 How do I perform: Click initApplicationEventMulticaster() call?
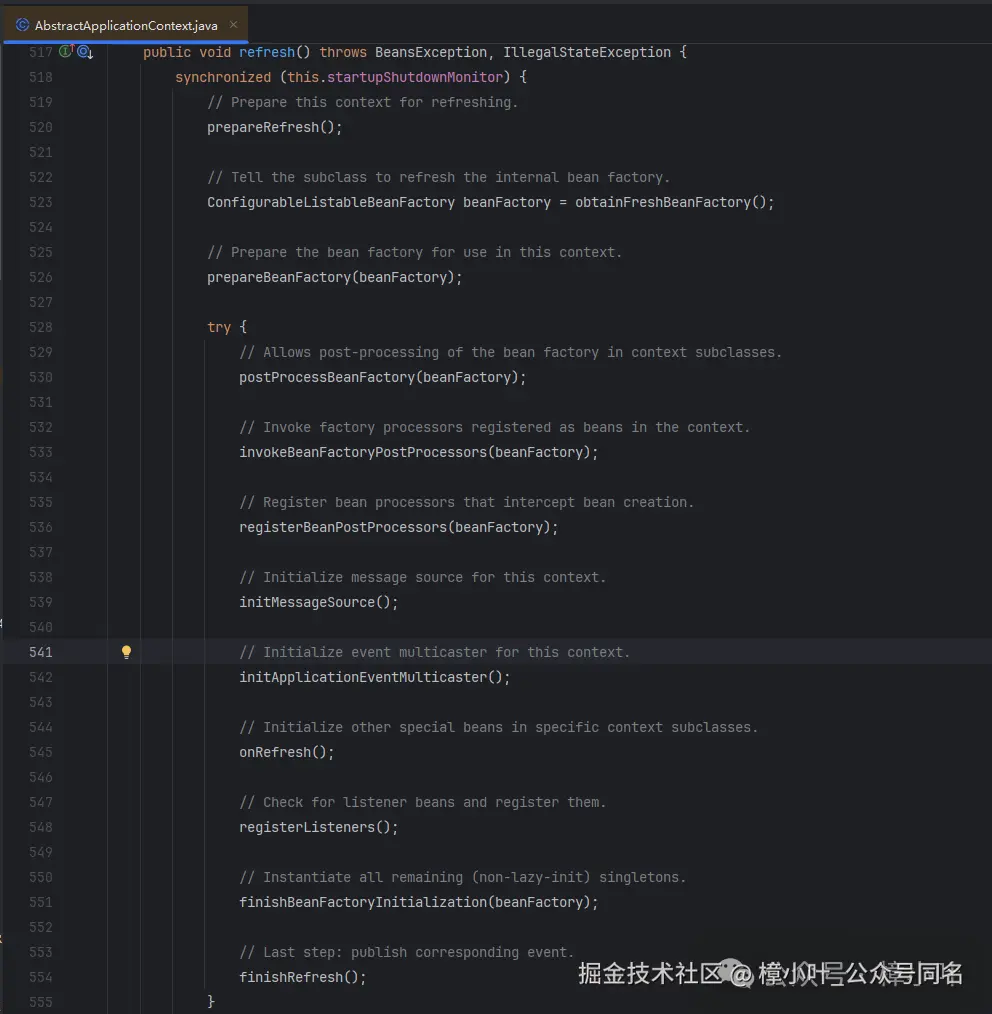click(374, 678)
